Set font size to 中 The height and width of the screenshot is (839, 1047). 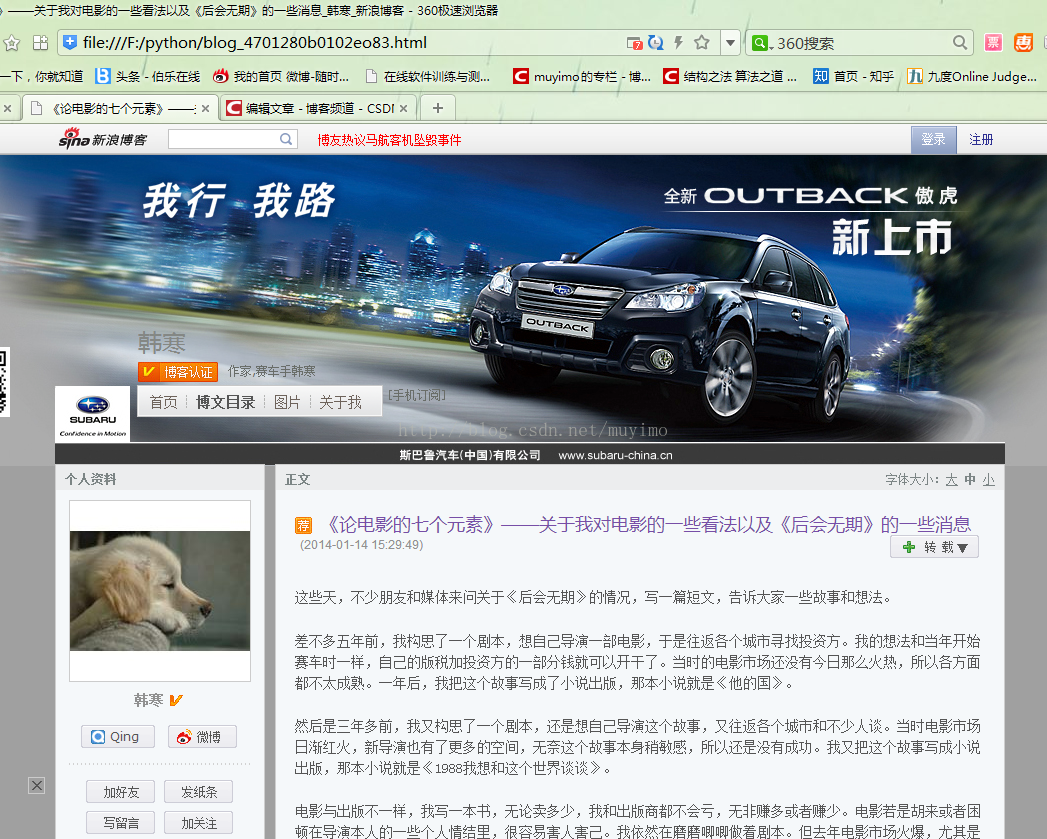tap(970, 480)
